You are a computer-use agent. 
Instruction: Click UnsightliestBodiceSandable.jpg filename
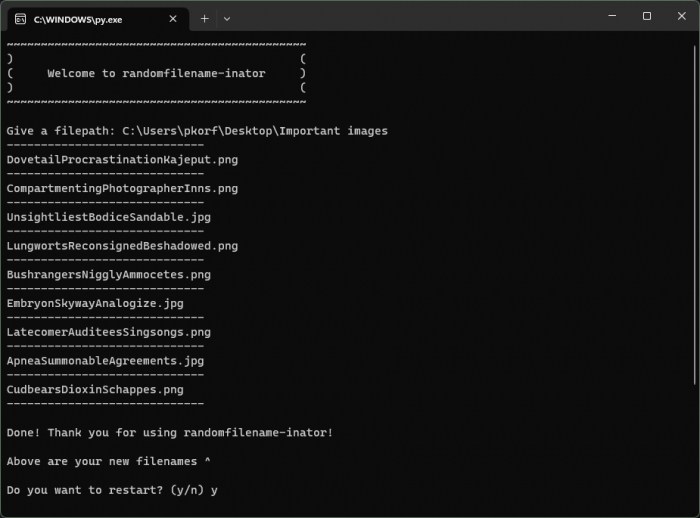coord(108,217)
